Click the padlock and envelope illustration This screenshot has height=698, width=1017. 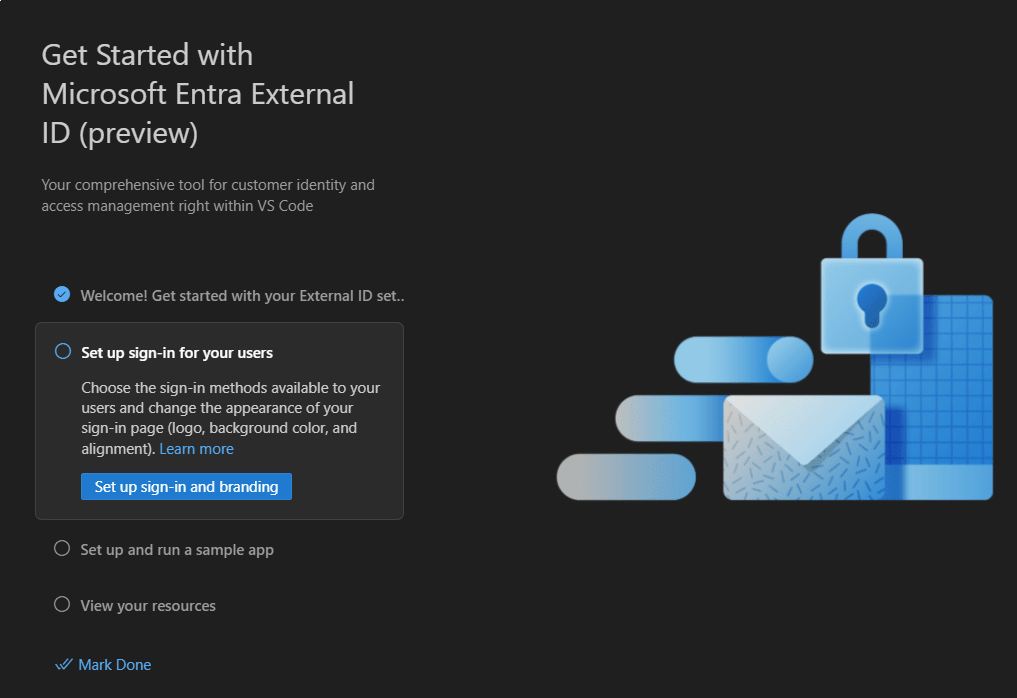[x=775, y=357]
